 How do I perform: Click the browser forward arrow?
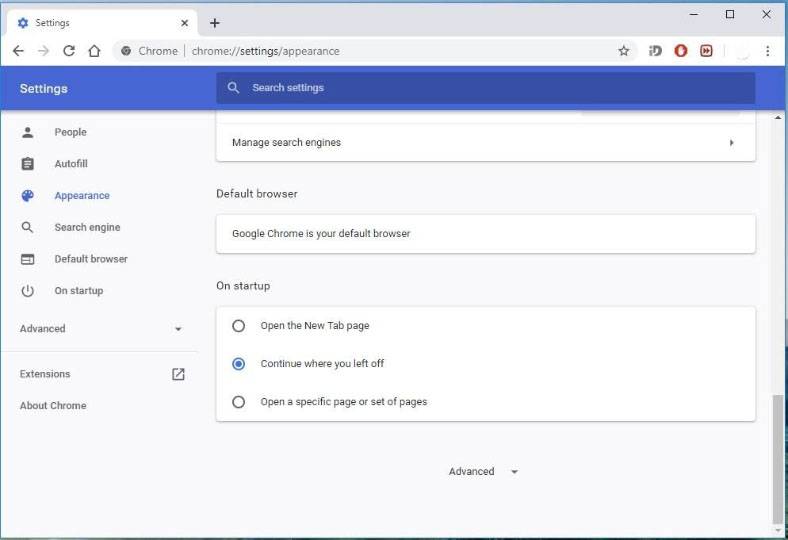(44, 51)
